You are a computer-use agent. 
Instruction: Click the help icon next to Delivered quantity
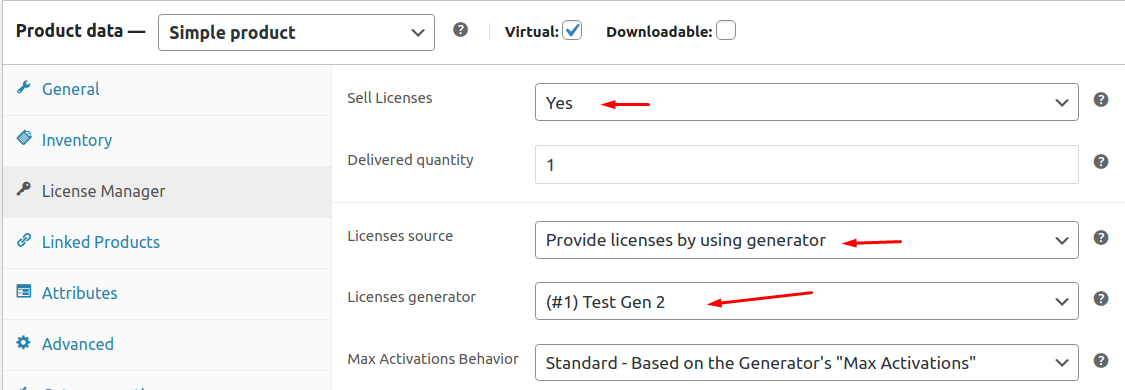(1101, 162)
